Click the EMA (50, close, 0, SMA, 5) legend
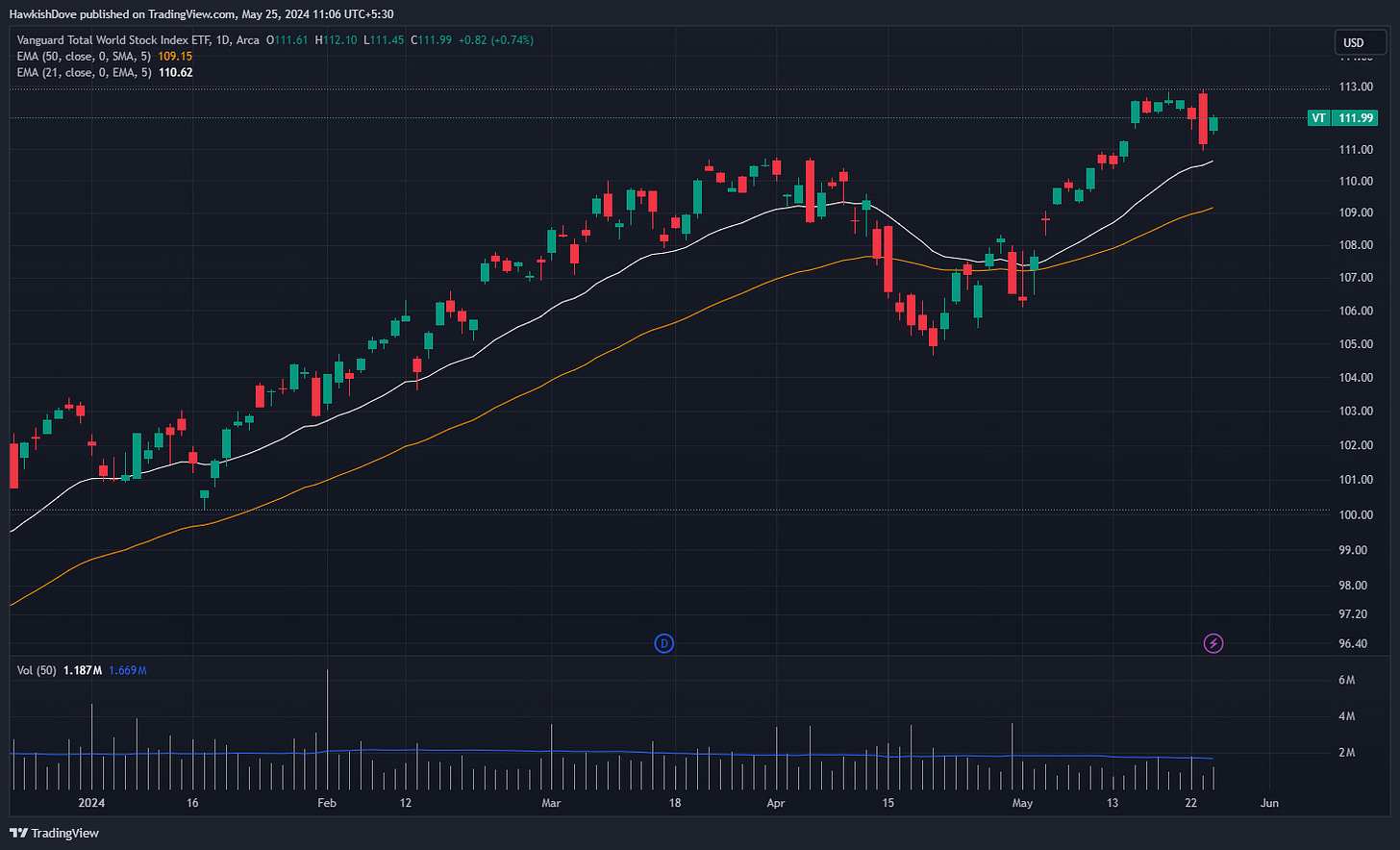This screenshot has width=1400, height=850. [x=86, y=57]
